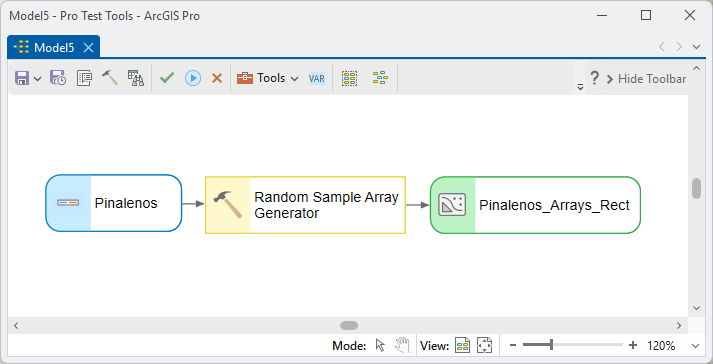Select the Pinalenos_Arrays_Rect output variable

(x=535, y=205)
